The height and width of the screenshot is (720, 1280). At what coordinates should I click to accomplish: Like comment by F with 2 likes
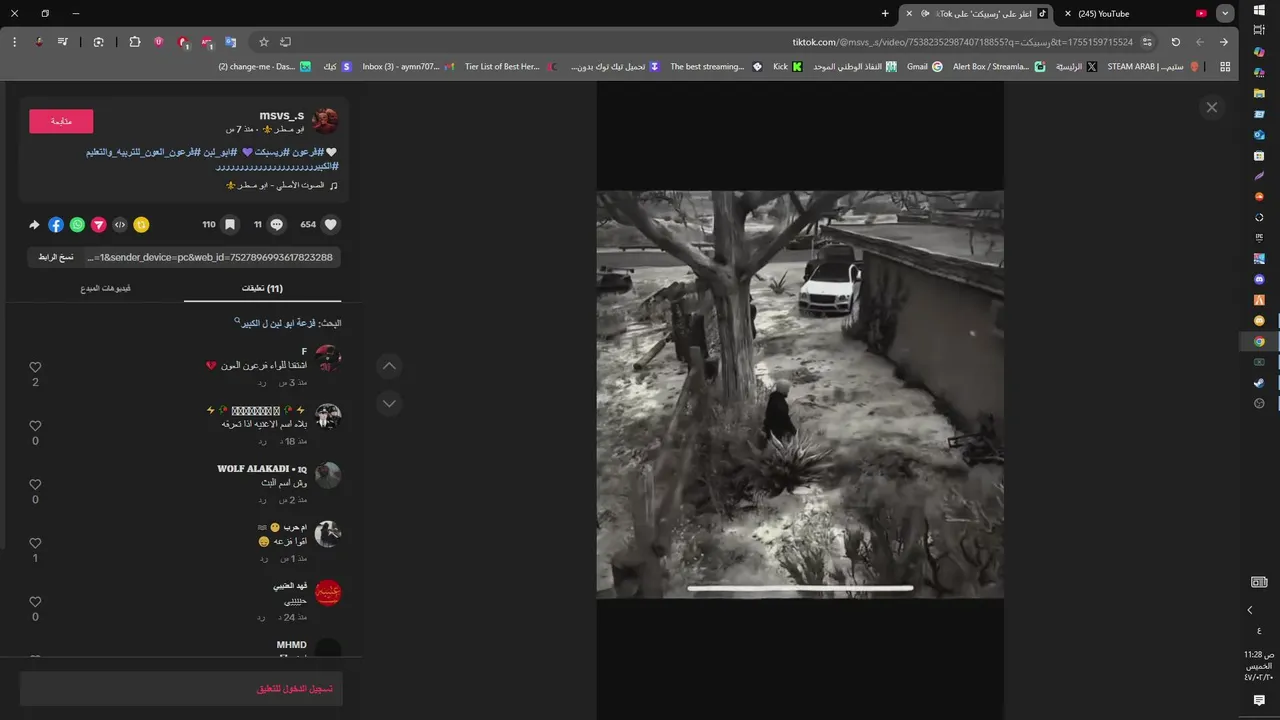click(35, 367)
